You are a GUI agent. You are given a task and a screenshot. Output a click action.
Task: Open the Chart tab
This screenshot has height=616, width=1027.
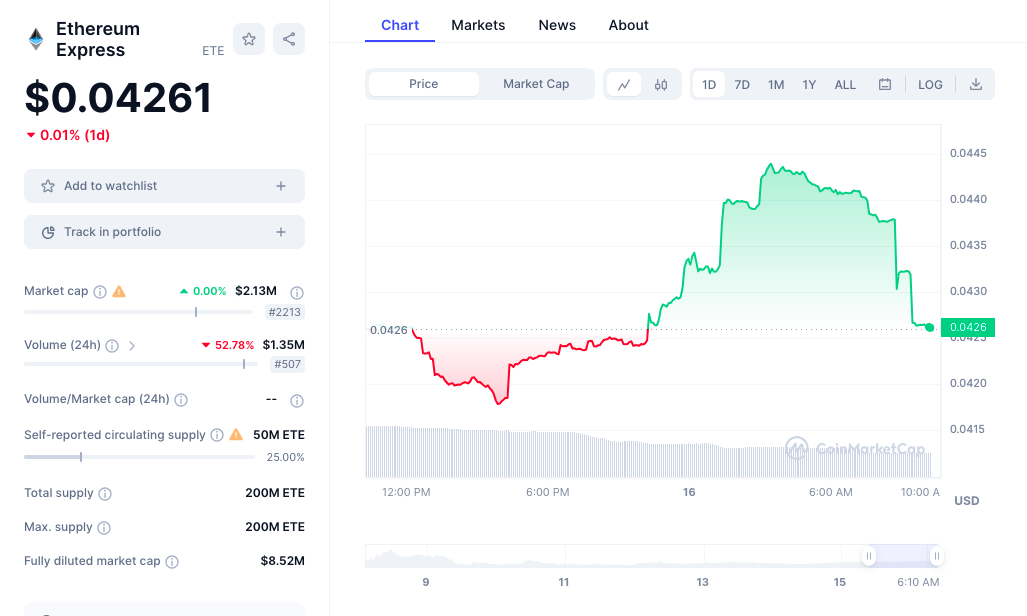(400, 25)
